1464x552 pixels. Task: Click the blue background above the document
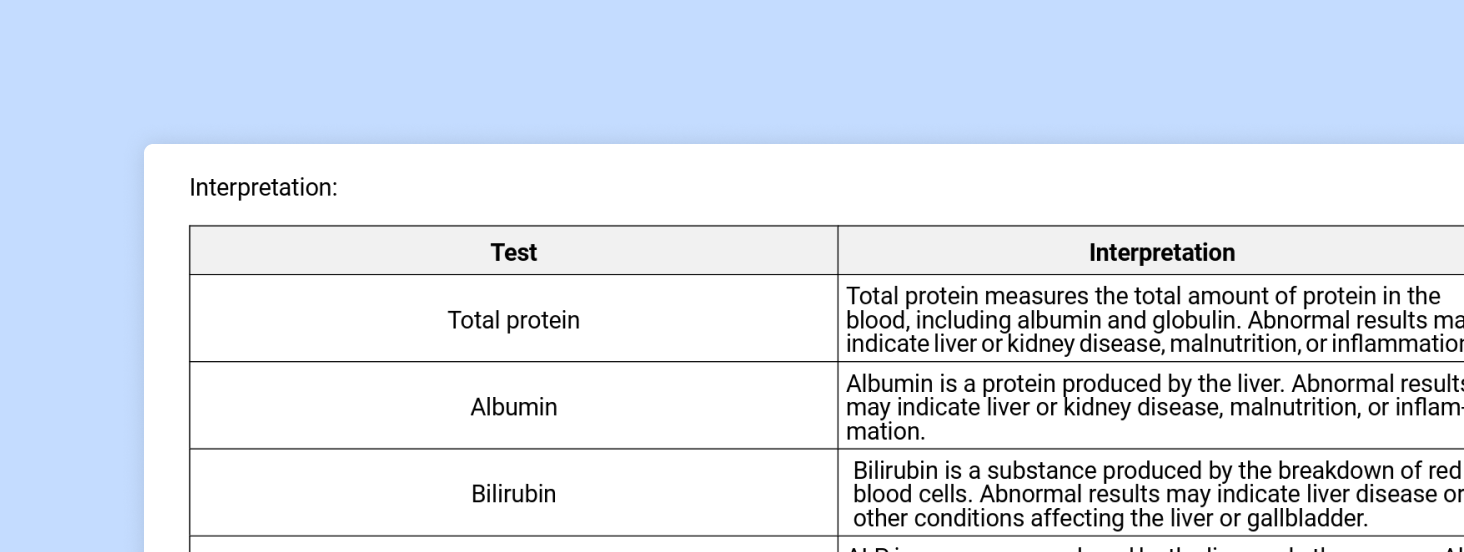point(732,70)
